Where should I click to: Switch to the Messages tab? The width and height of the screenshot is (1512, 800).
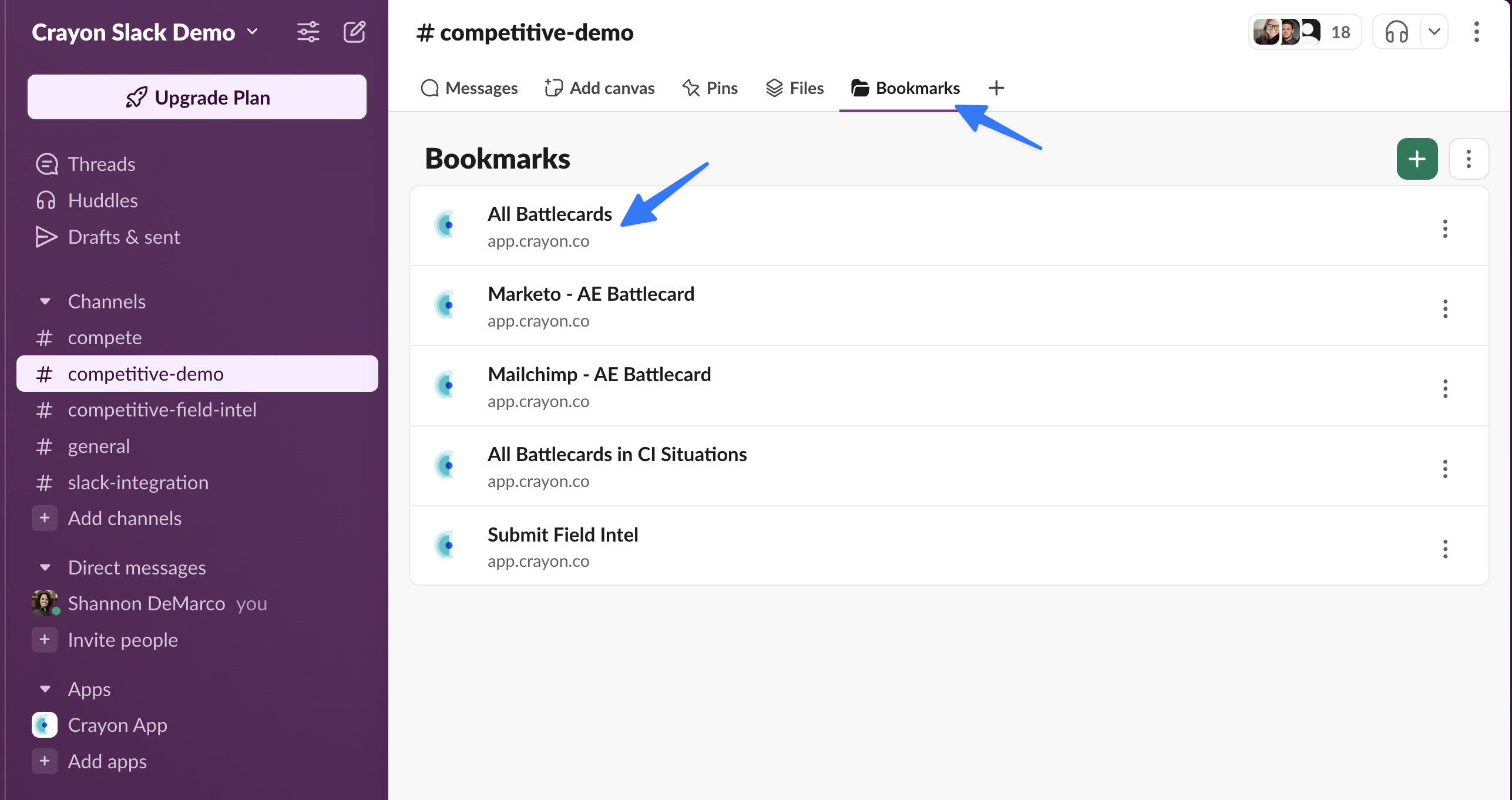469,88
